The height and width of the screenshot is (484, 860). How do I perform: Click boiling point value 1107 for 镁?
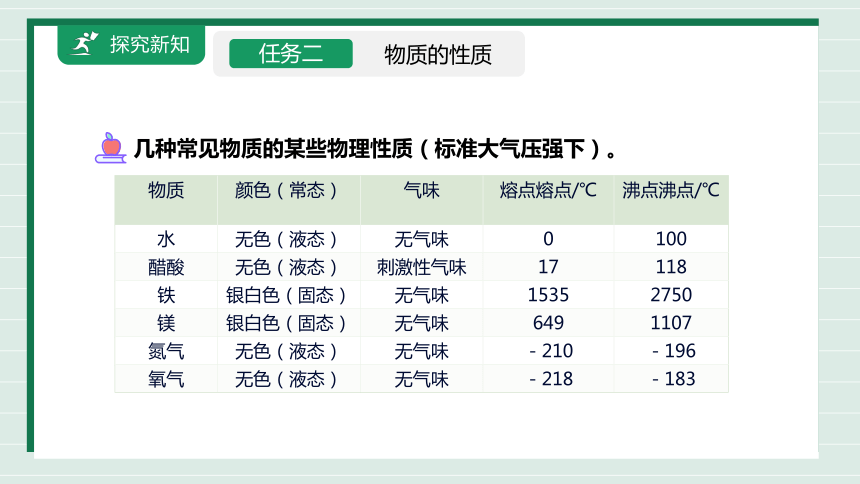tap(671, 323)
